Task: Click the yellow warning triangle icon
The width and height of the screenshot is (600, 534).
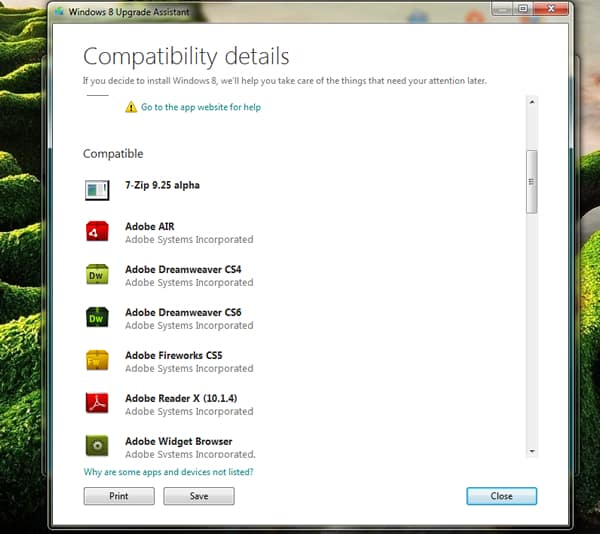Action: click(x=131, y=107)
